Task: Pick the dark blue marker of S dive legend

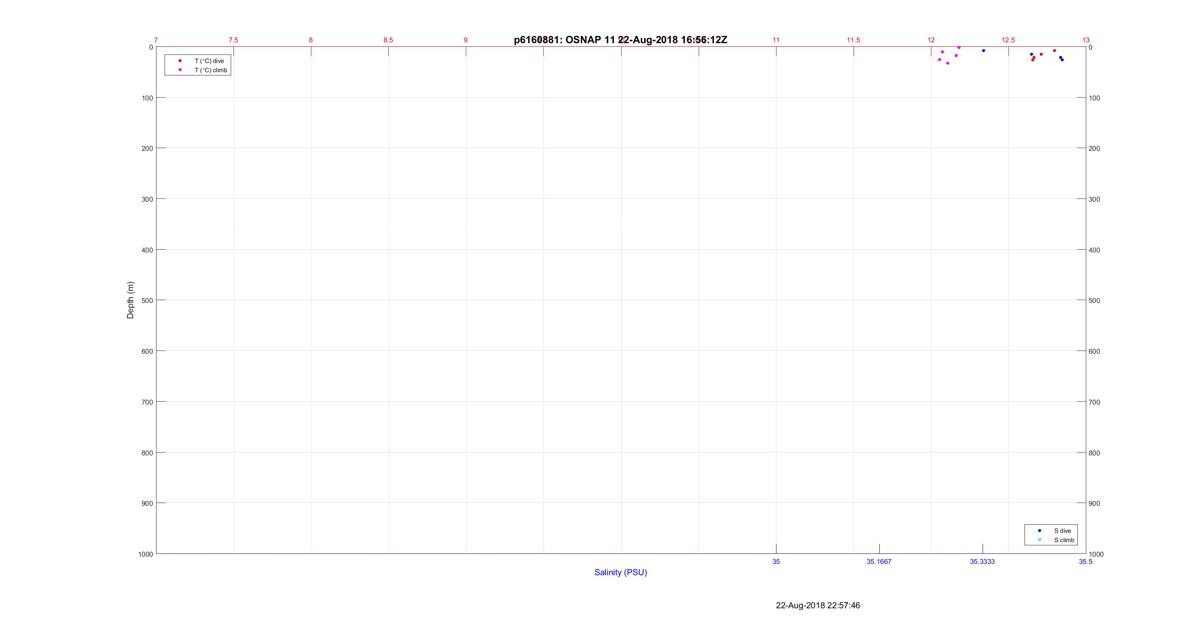Action: coord(1039,531)
